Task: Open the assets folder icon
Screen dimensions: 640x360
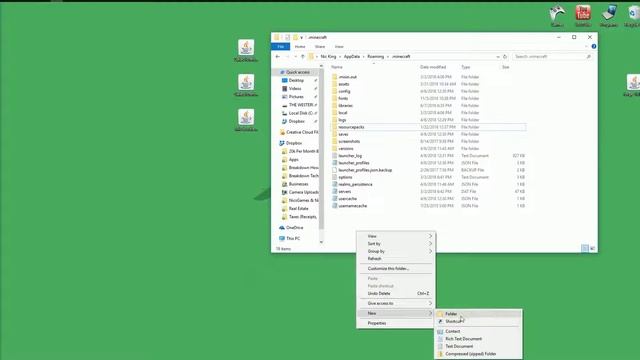Action: click(x=335, y=84)
